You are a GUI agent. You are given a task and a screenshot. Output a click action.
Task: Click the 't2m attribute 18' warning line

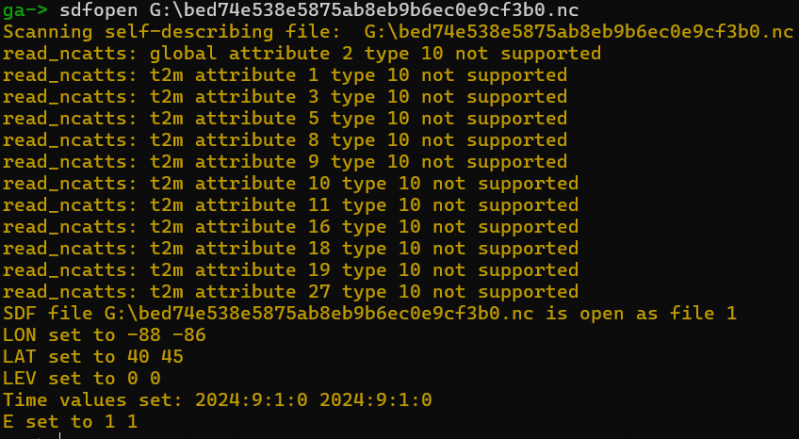tap(290, 249)
